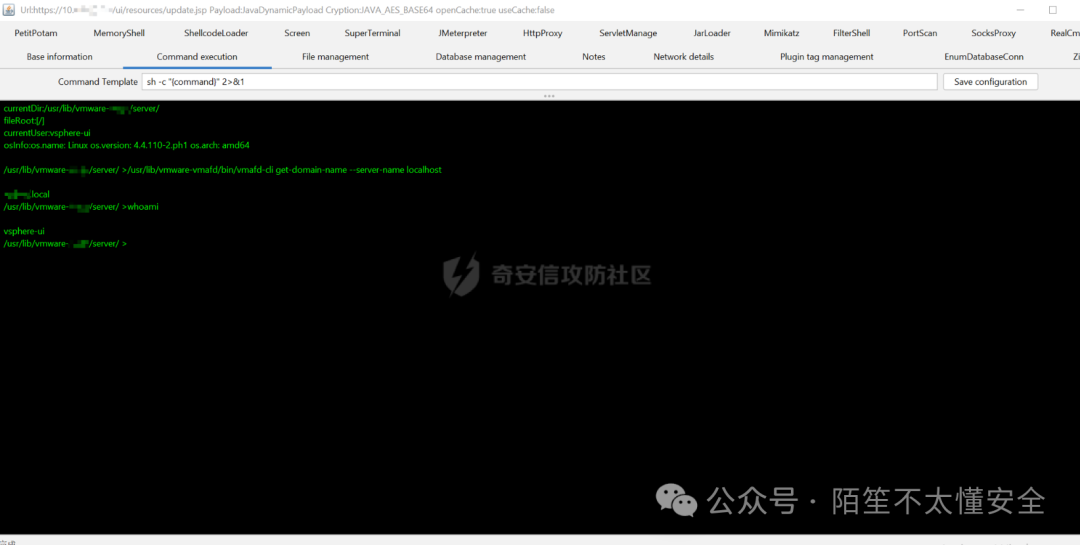Open the SocksProxy tab
1080x545 pixels.
[993, 33]
